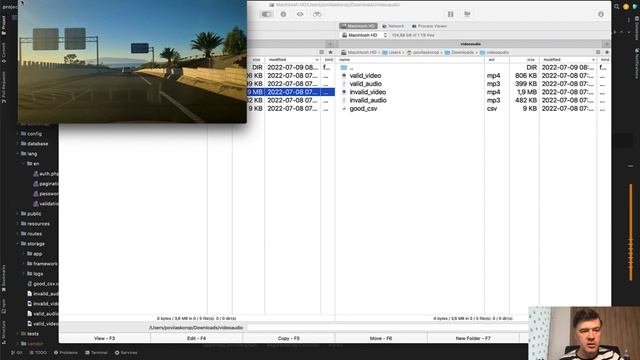This screenshot has height=360, width=640.
Task: Click the binoculars search icon
Action: click(317, 14)
